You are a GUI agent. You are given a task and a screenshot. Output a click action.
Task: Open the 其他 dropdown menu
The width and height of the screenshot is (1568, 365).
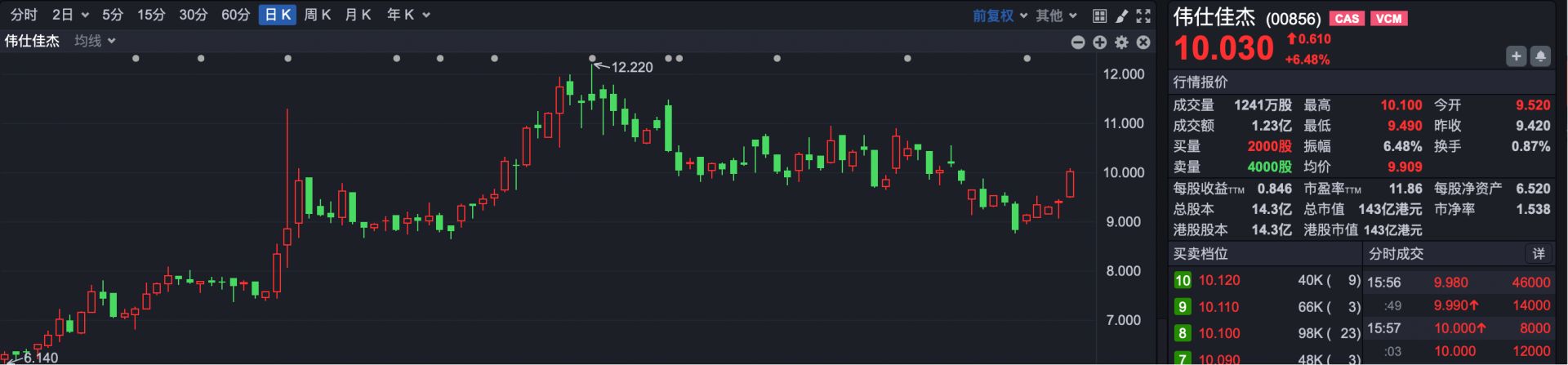(1056, 16)
